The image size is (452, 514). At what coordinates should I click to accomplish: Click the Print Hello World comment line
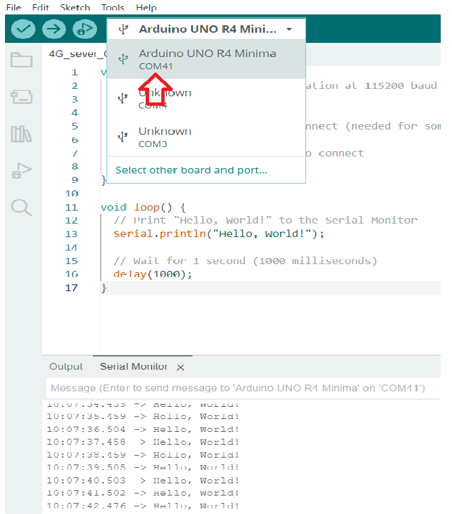(x=265, y=220)
